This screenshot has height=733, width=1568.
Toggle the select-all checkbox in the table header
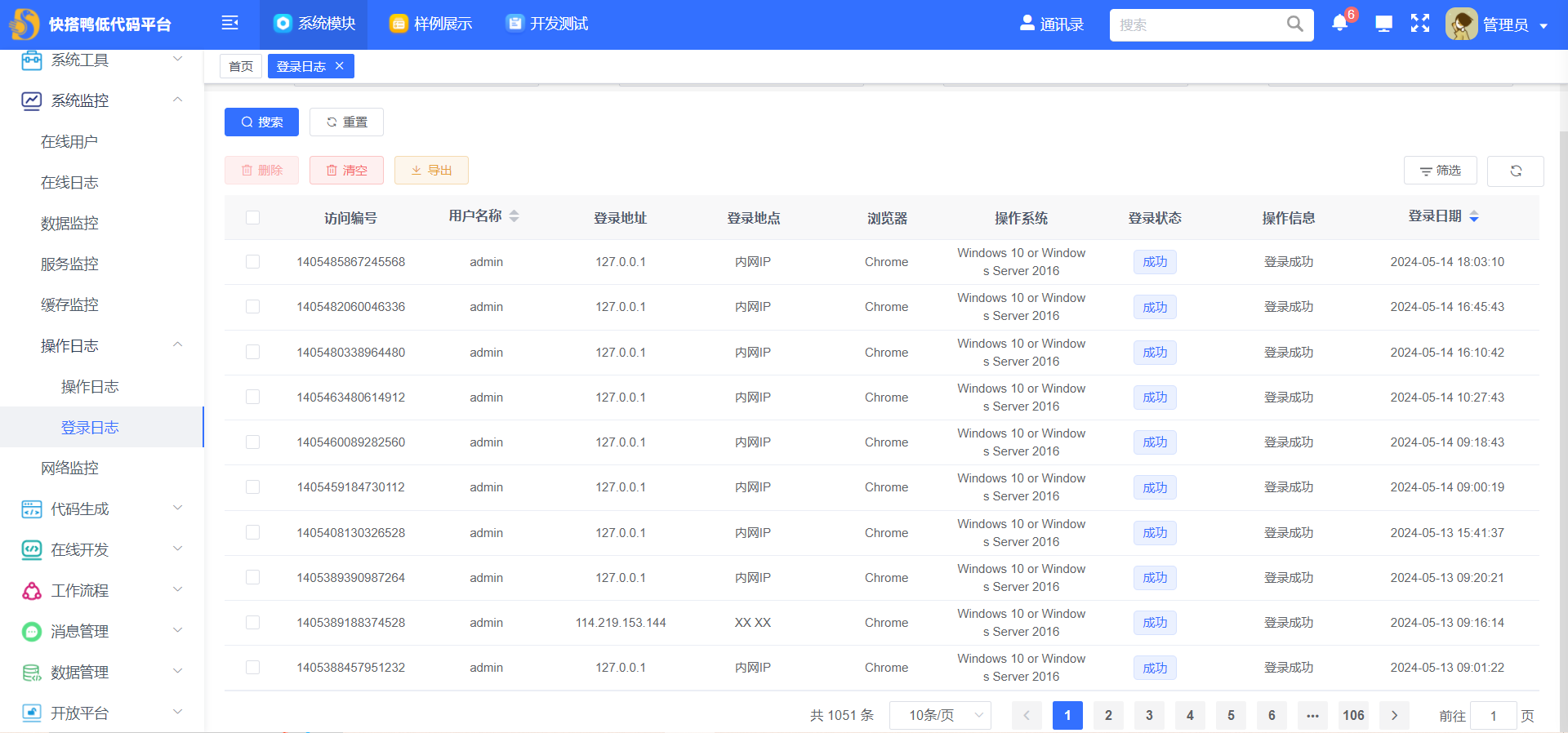coord(253,218)
